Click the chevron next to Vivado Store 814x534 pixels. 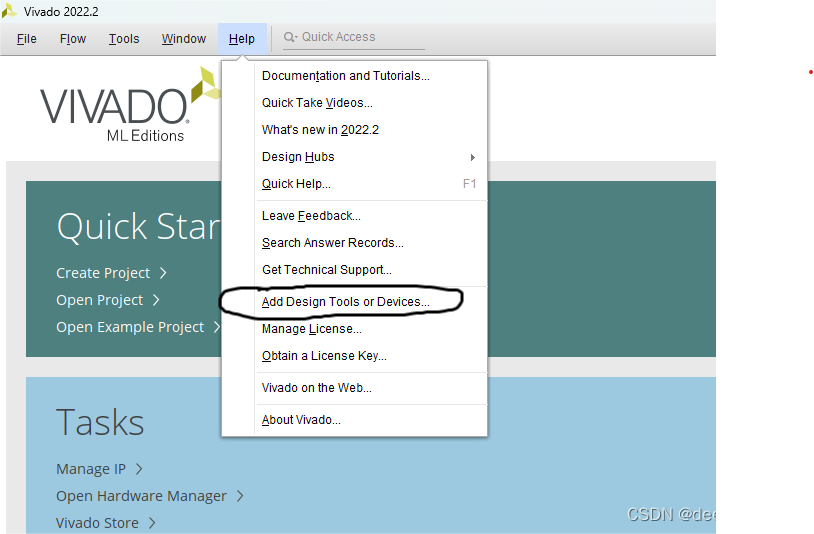pyautogui.click(x=152, y=523)
